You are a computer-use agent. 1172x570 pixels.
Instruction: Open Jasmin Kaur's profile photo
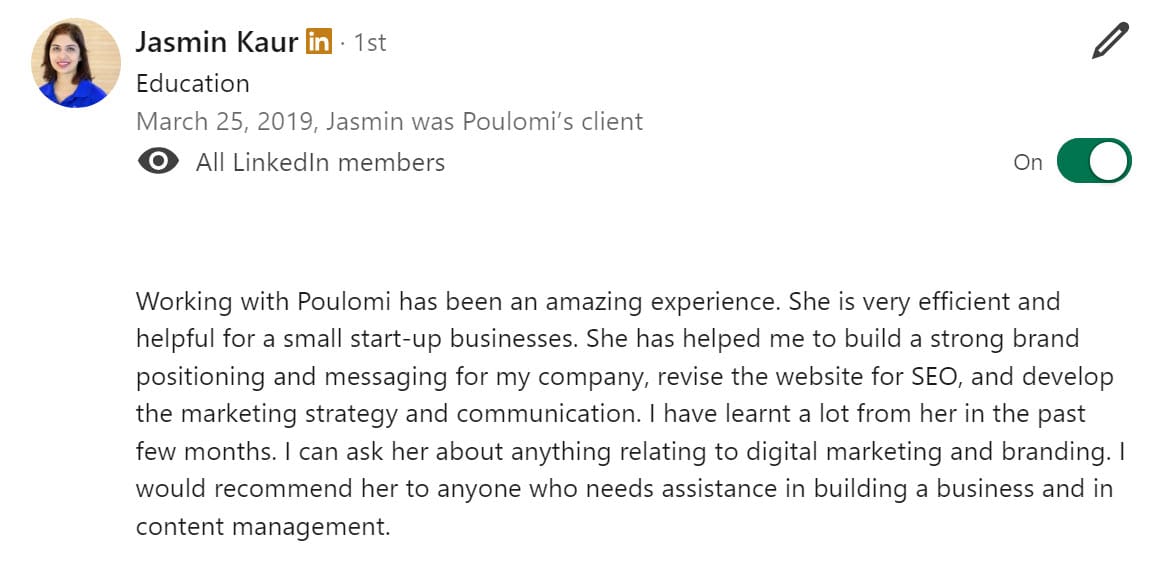(x=75, y=63)
